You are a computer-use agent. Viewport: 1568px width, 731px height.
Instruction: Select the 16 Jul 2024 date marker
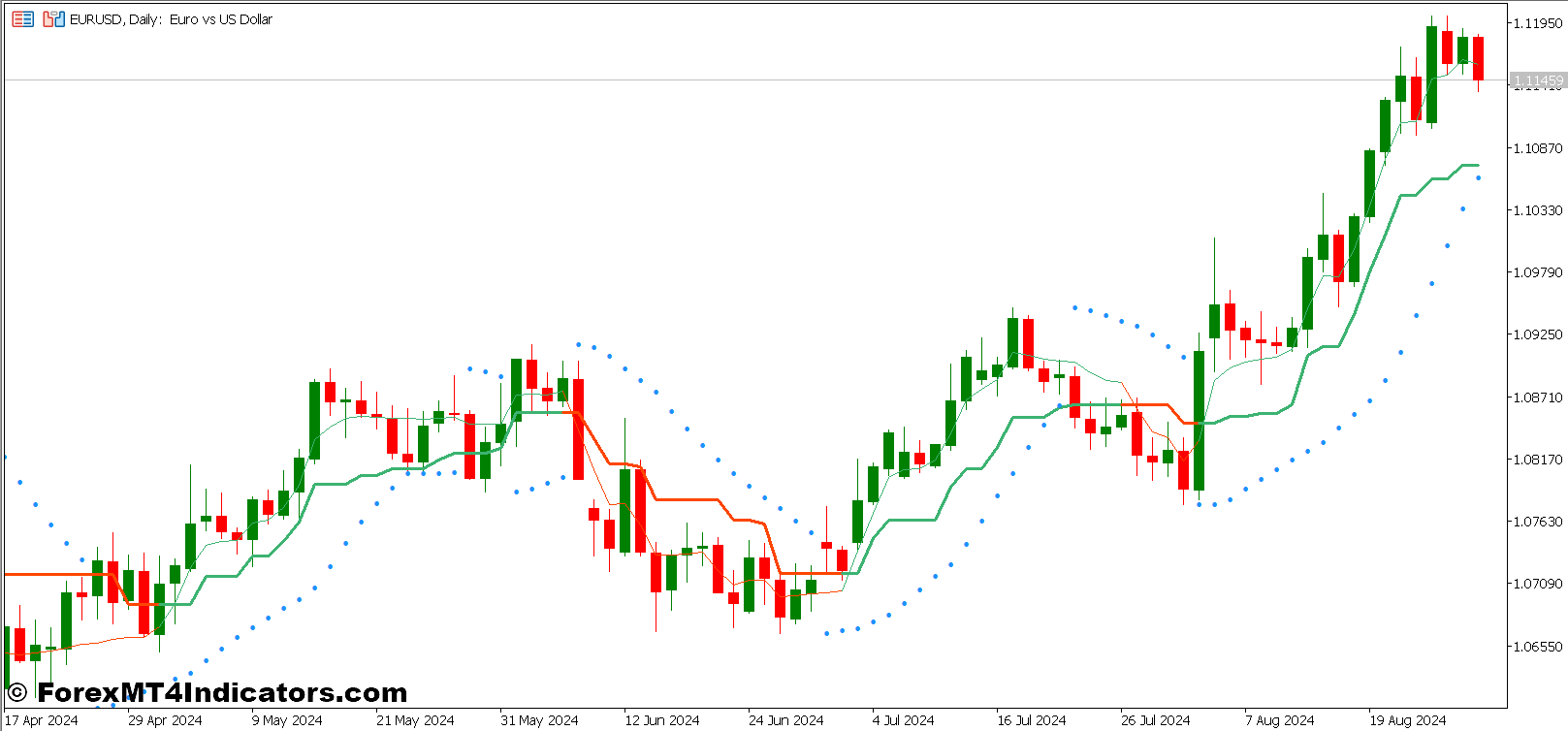(x=1031, y=720)
